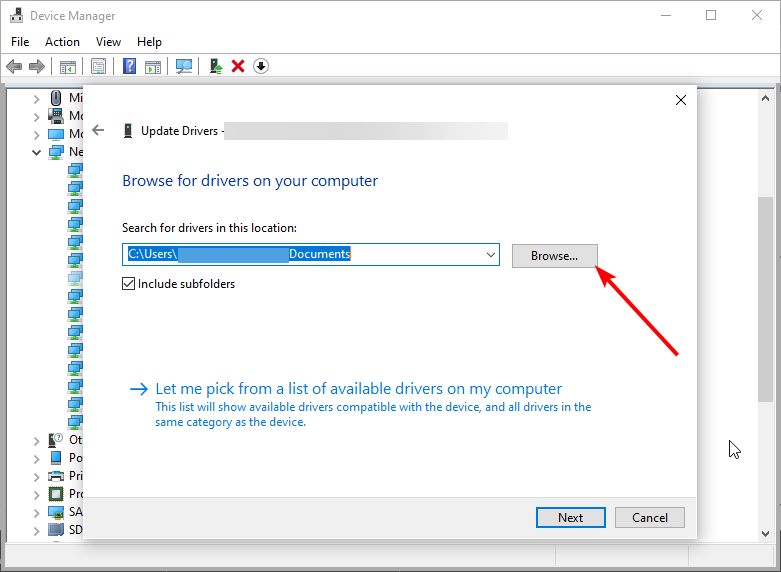Click the red X Uninstall device icon
The width and height of the screenshot is (781, 572).
238,66
